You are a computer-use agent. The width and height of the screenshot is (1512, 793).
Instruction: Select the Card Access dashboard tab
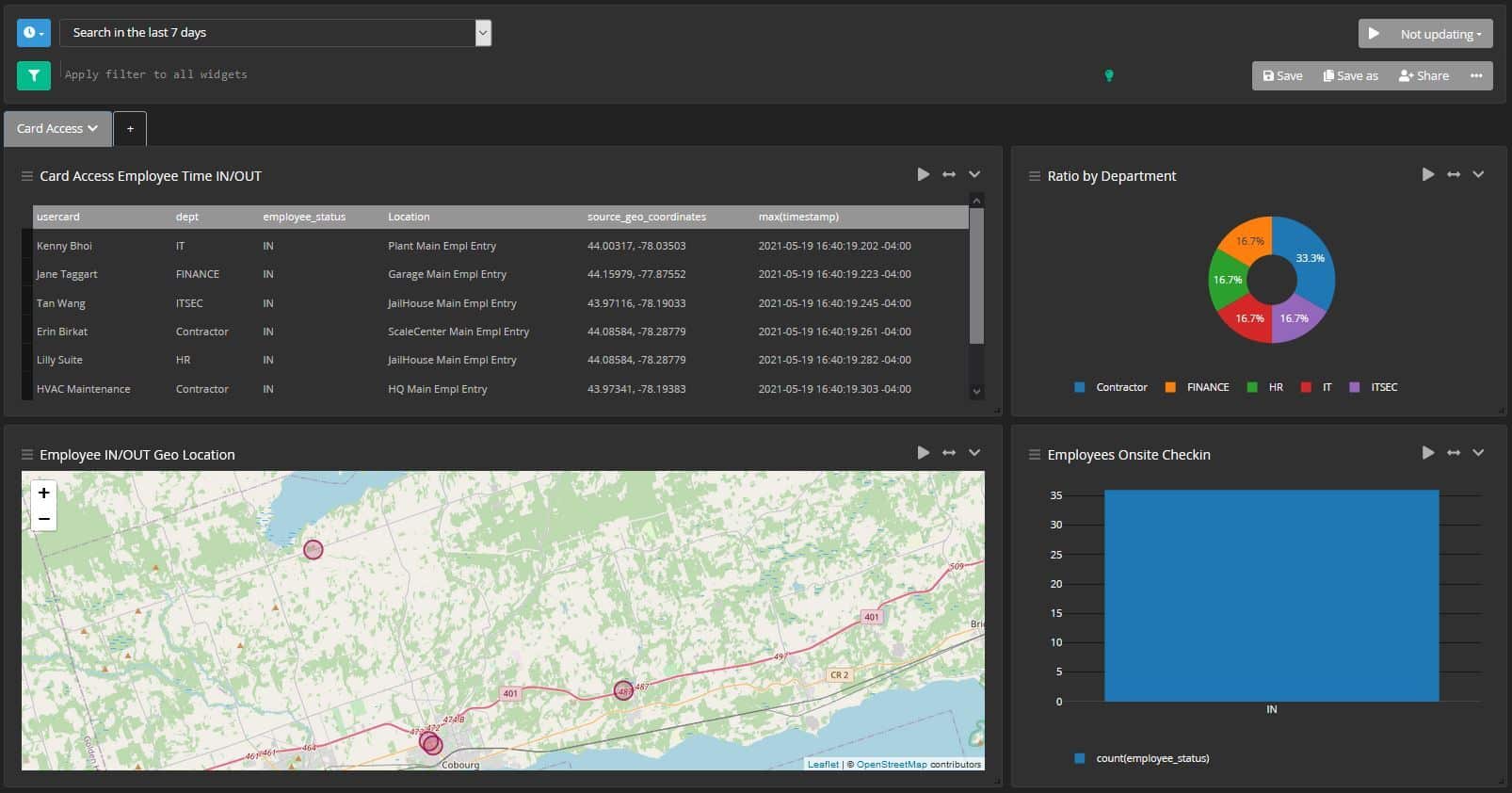(56, 128)
